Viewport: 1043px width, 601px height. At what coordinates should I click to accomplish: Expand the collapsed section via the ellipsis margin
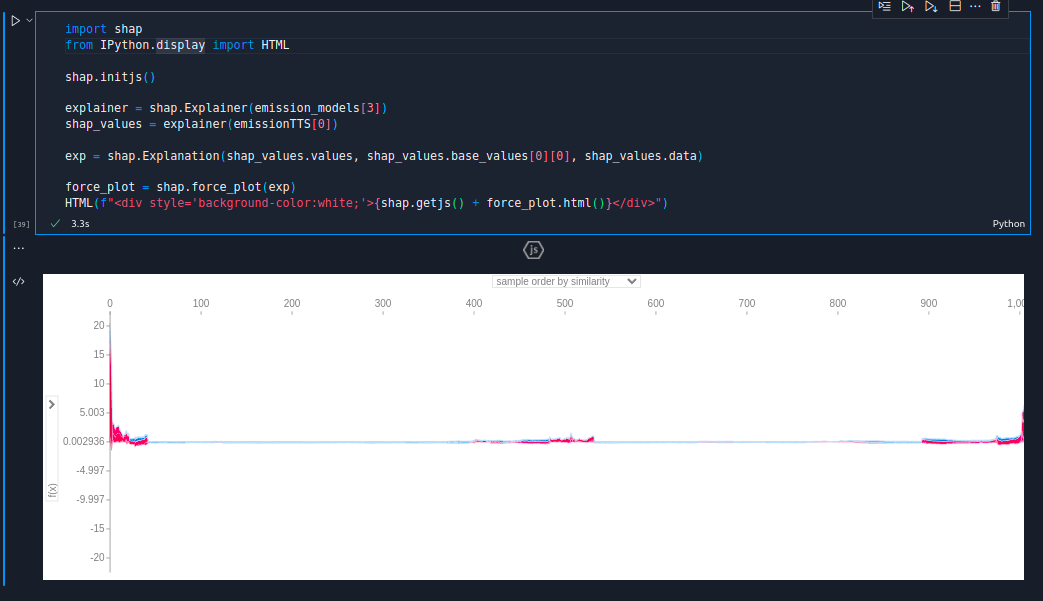coord(18,246)
